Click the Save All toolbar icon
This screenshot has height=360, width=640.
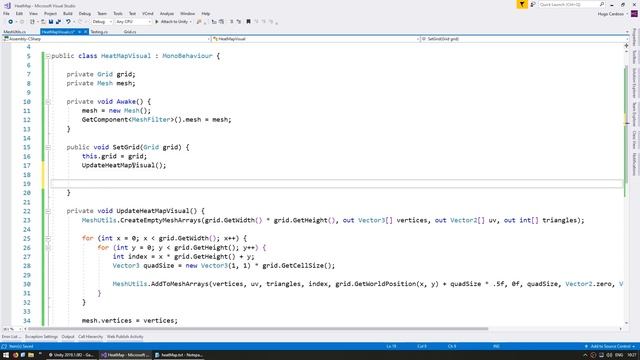tap(58, 22)
